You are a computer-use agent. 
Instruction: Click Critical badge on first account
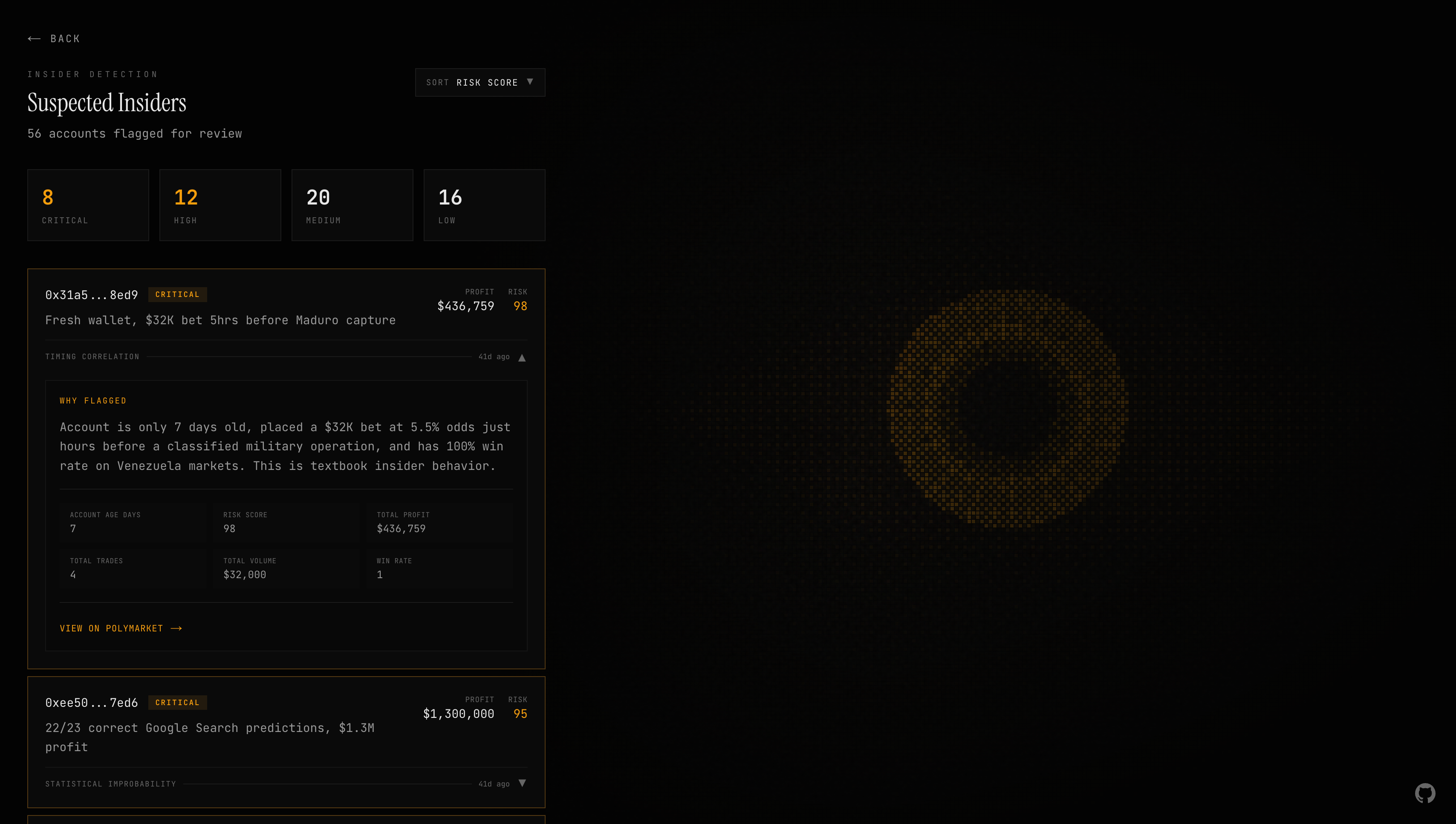pyautogui.click(x=177, y=295)
